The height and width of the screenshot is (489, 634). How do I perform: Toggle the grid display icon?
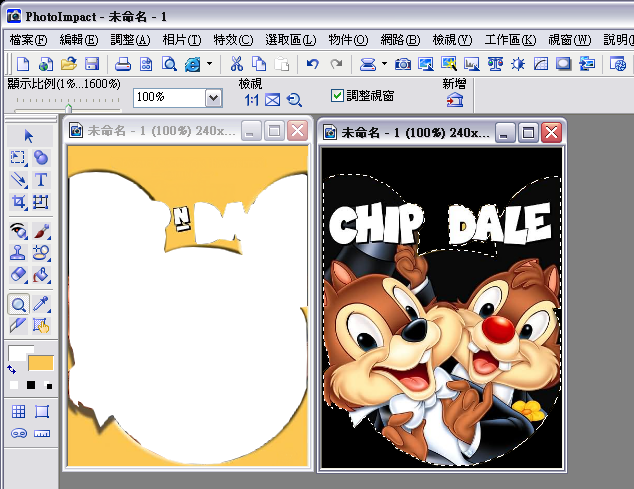[18, 412]
